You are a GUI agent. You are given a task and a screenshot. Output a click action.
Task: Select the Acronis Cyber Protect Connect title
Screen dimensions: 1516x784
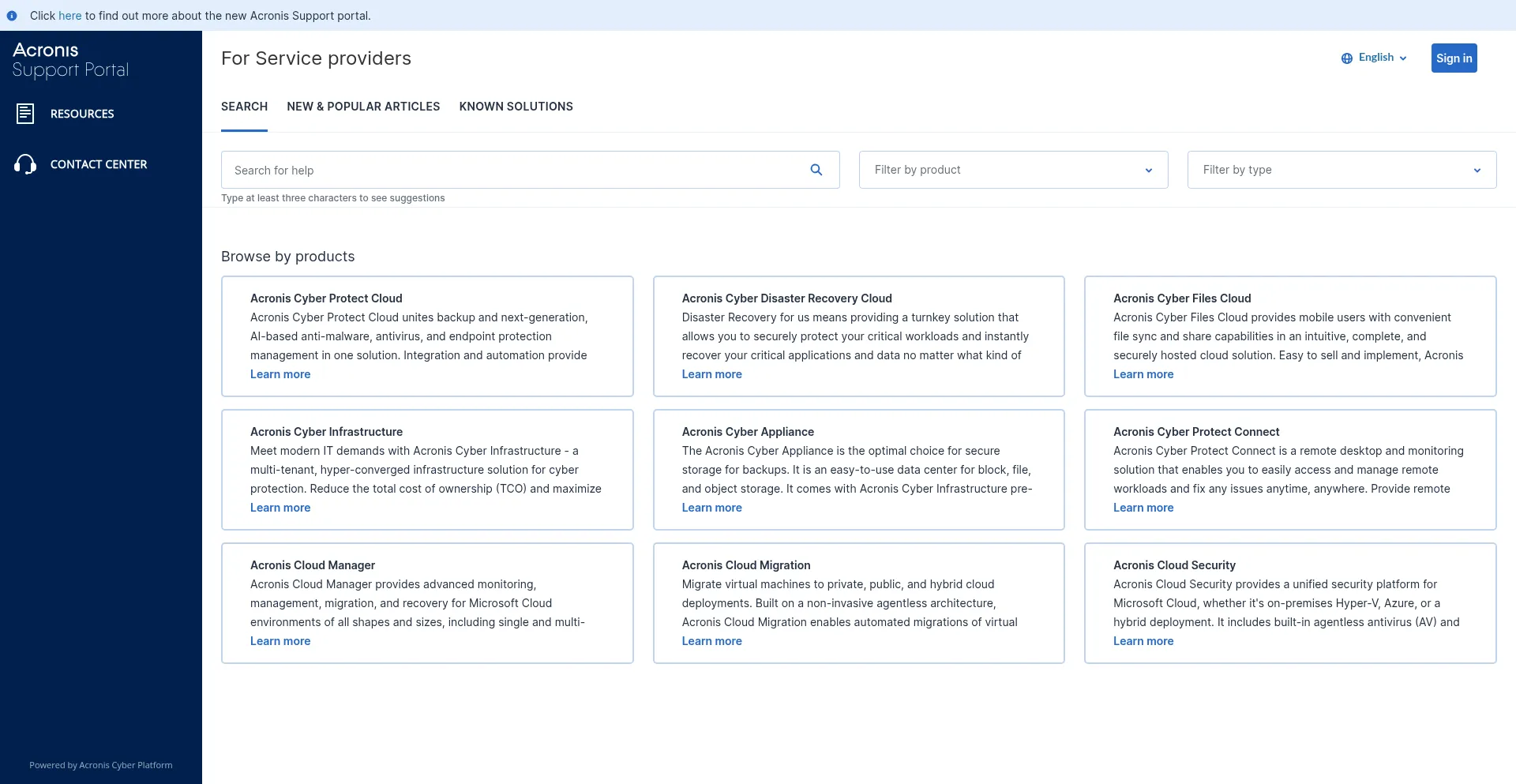[x=1196, y=432]
